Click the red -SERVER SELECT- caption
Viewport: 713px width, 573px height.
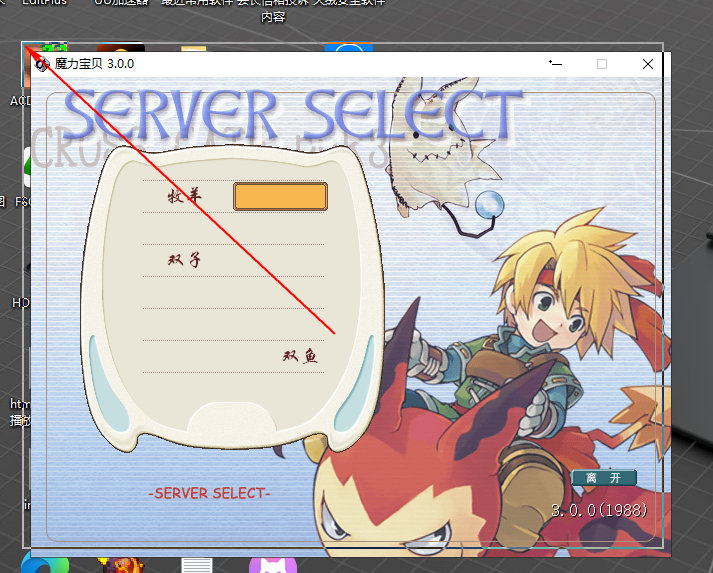pyautogui.click(x=210, y=493)
